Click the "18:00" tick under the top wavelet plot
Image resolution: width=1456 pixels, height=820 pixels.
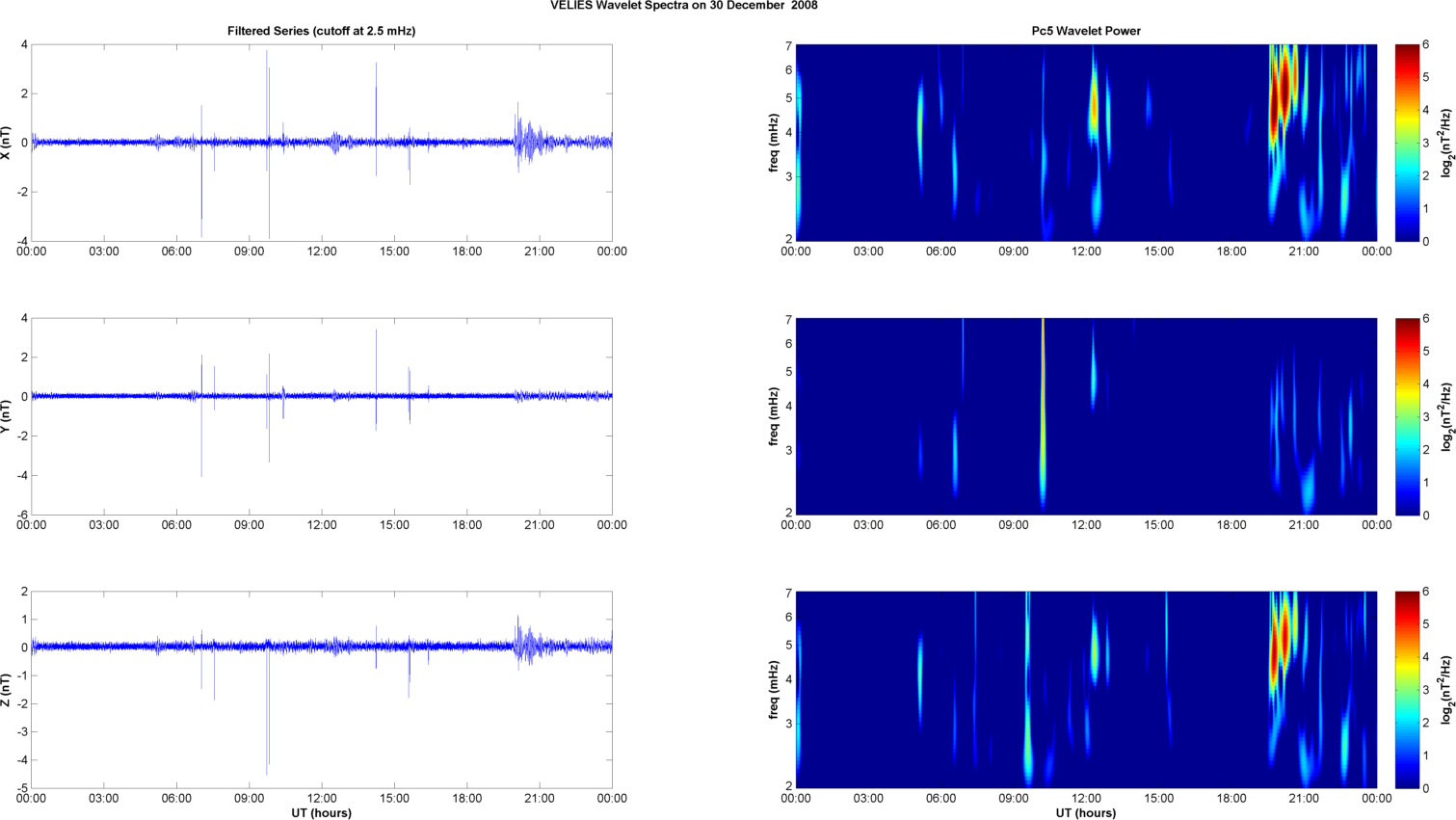click(x=1231, y=251)
